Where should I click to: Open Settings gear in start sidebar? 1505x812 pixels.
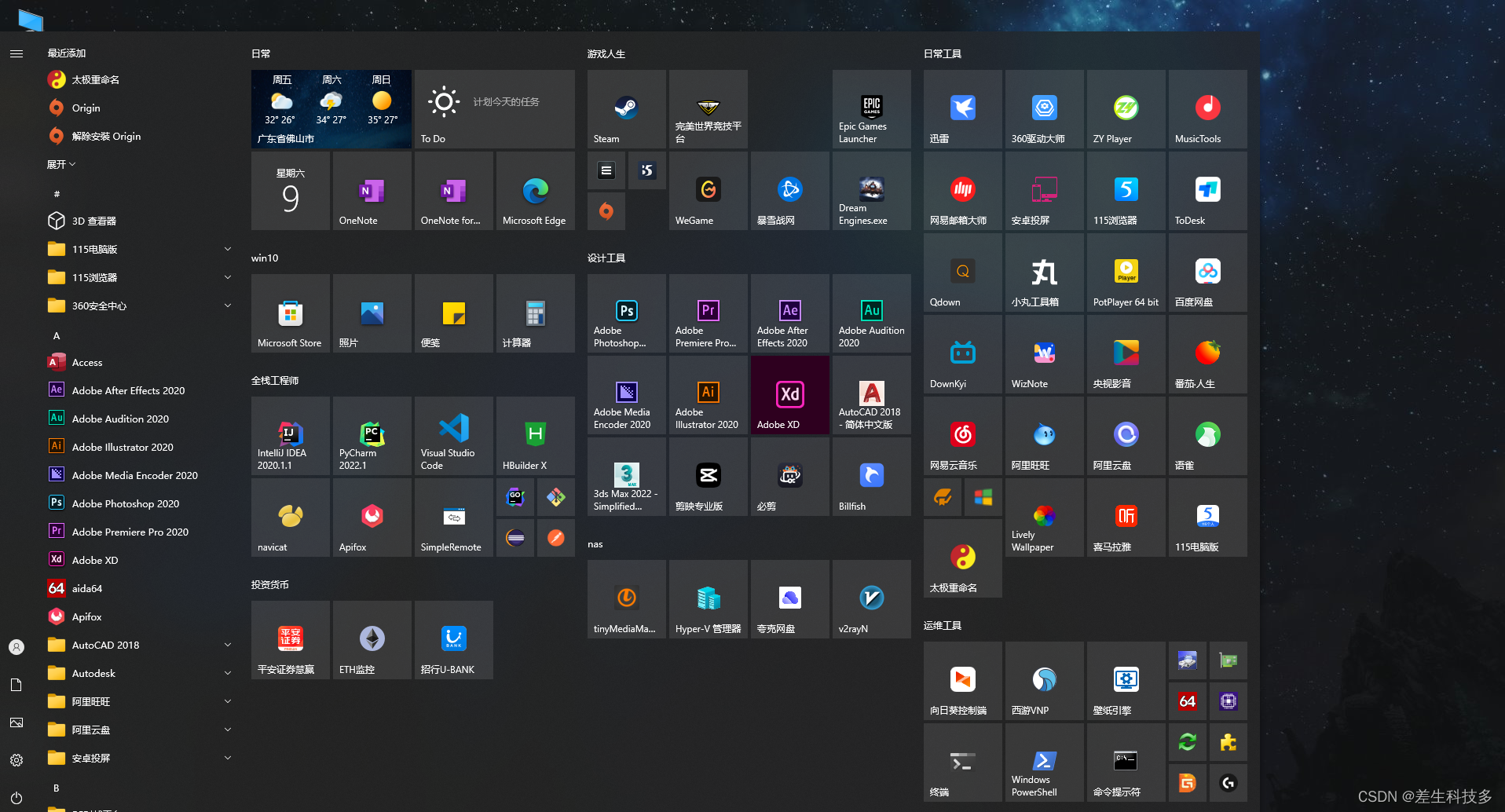(x=16, y=759)
